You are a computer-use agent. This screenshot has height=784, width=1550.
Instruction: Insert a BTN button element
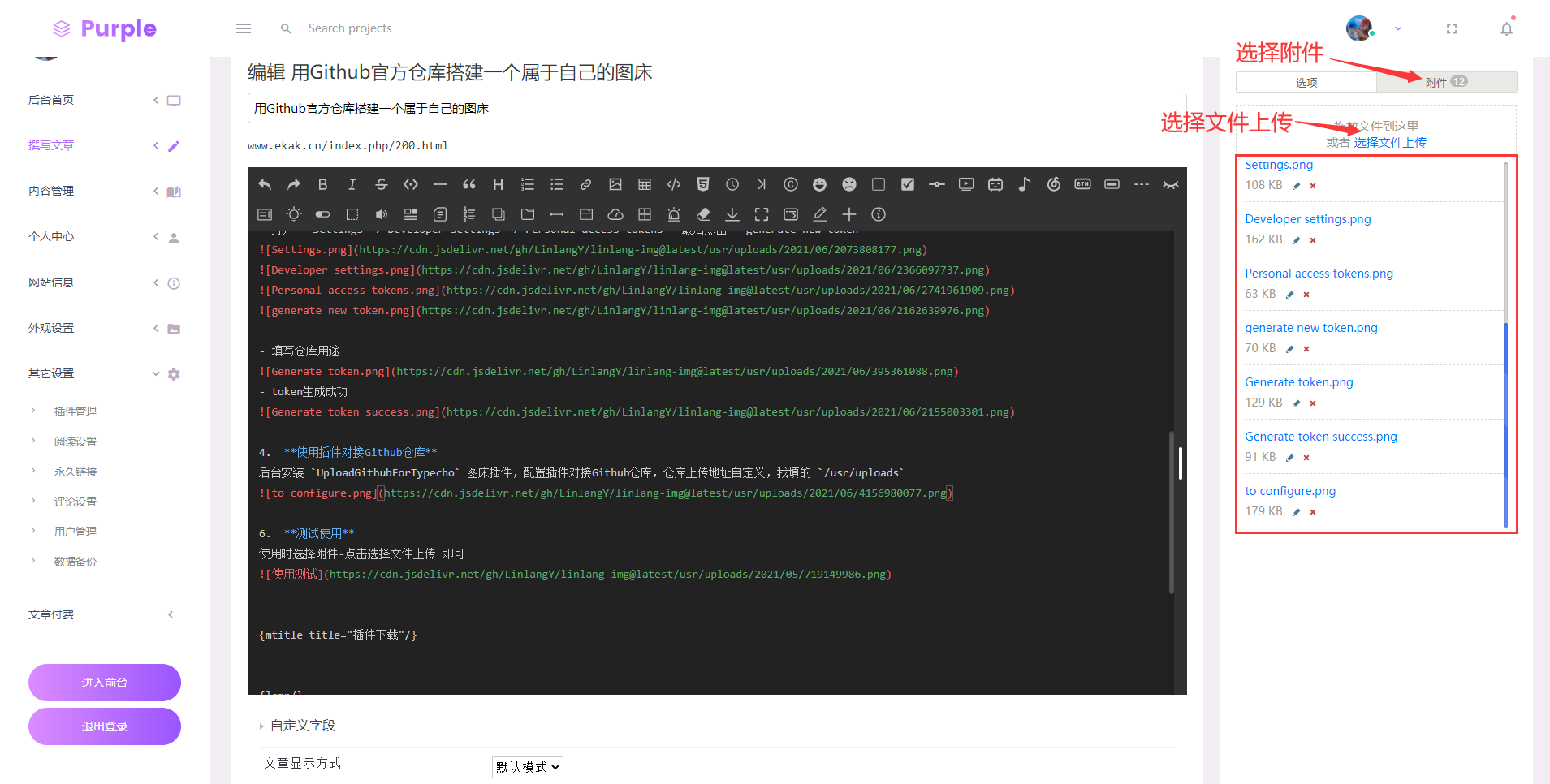click(x=1083, y=184)
